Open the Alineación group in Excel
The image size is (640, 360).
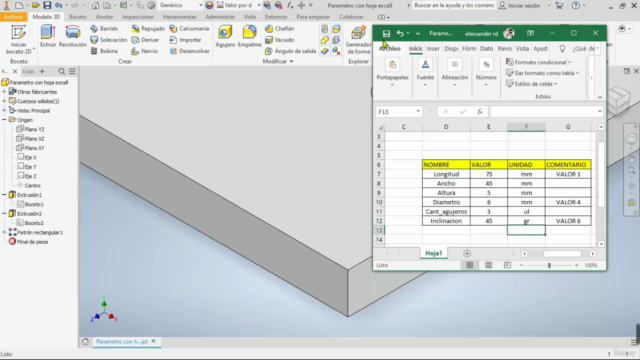pos(454,73)
